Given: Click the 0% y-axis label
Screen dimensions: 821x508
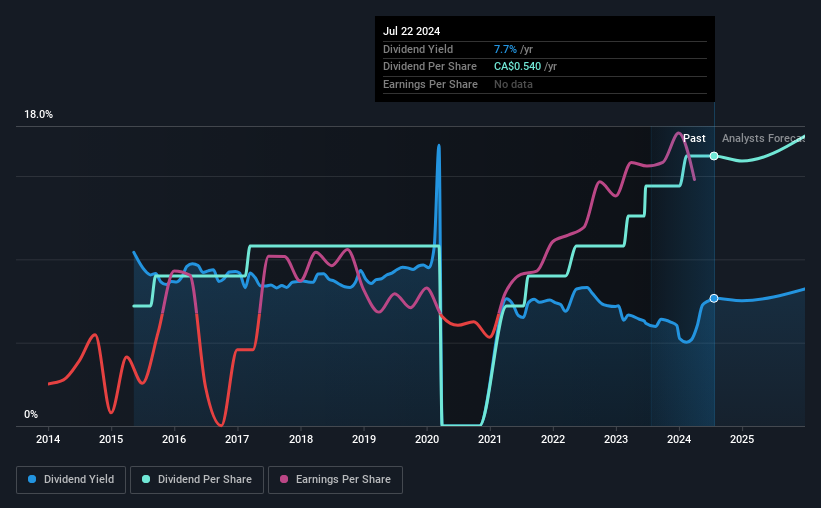Looking at the screenshot, I should 31,414.
